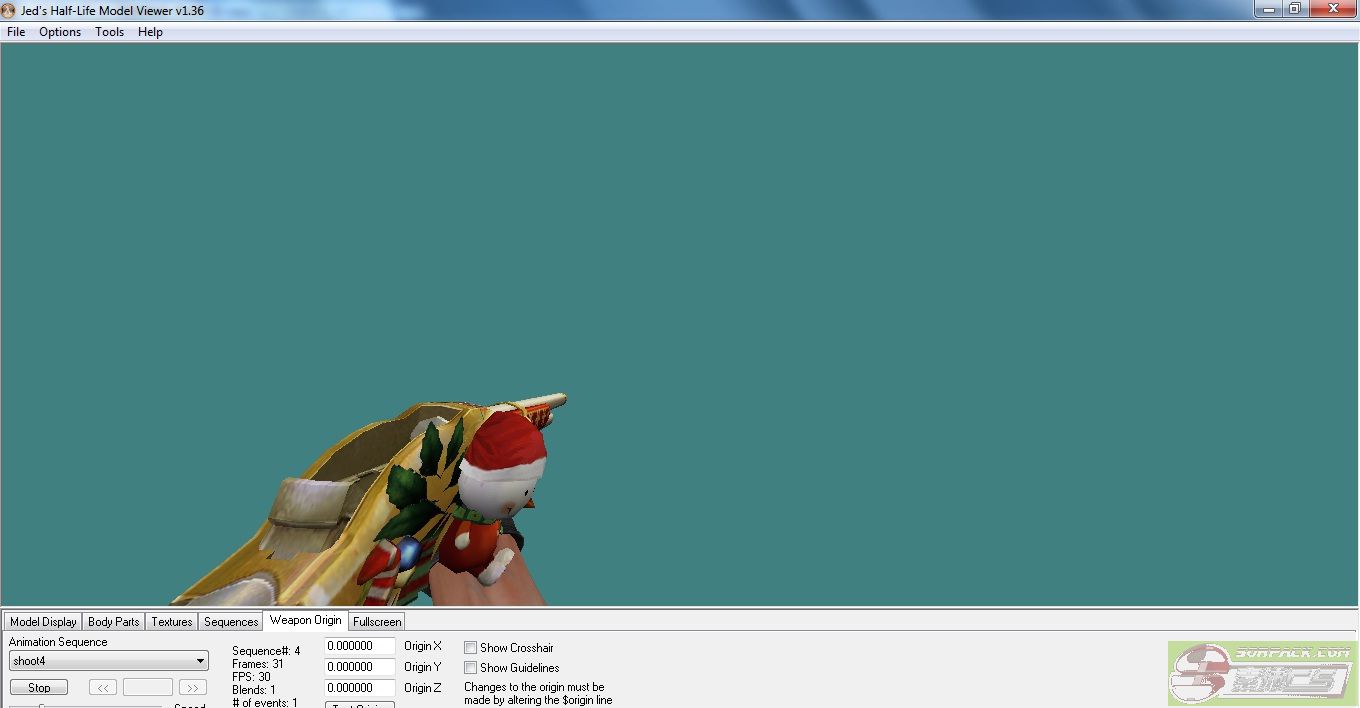
Task: Close the Model Viewer window
Action: click(x=1333, y=9)
